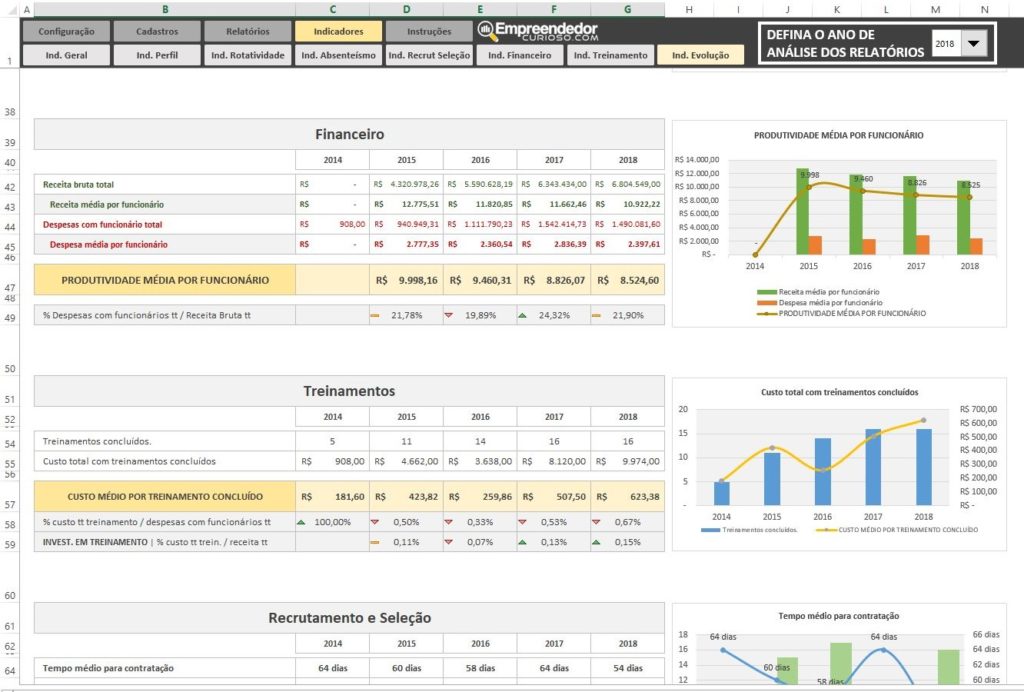Screen dimensions: 1024x692
Task: Open the Ind. Financeiro indicators
Action: click(x=519, y=55)
